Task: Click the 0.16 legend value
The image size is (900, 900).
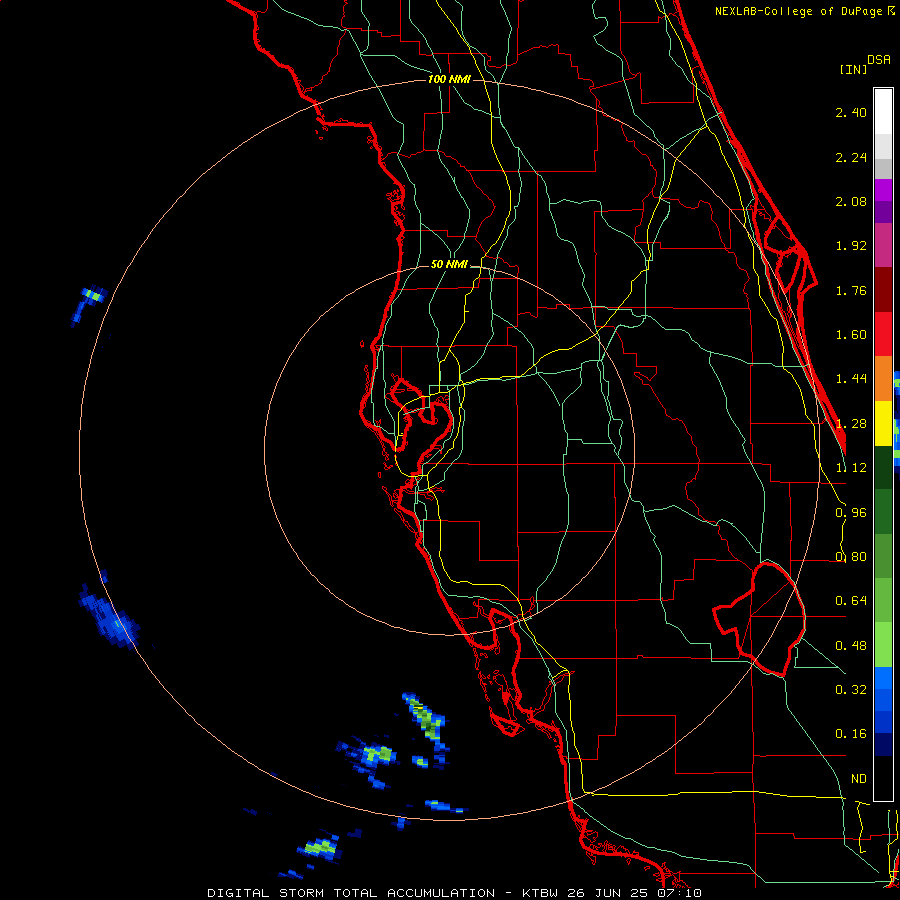Action: 851,734
